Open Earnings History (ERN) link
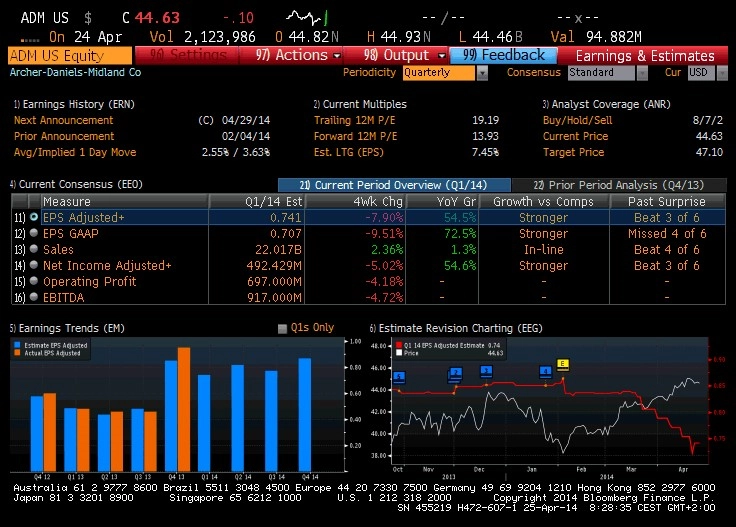The height and width of the screenshot is (527, 736). pos(74,104)
